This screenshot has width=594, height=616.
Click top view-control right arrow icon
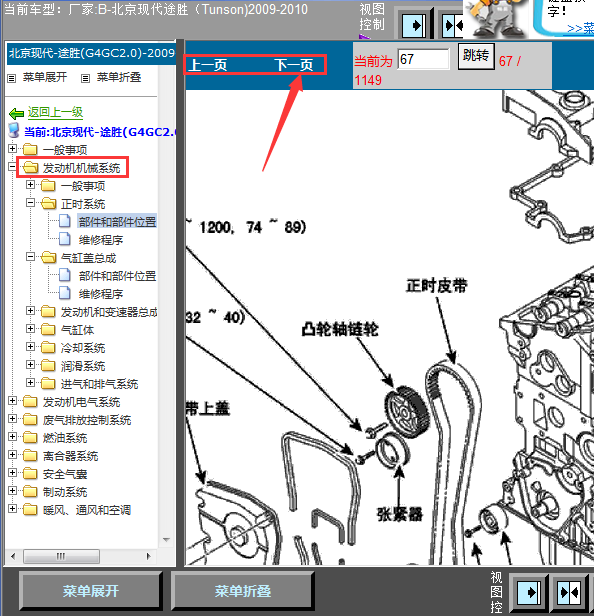click(416, 25)
